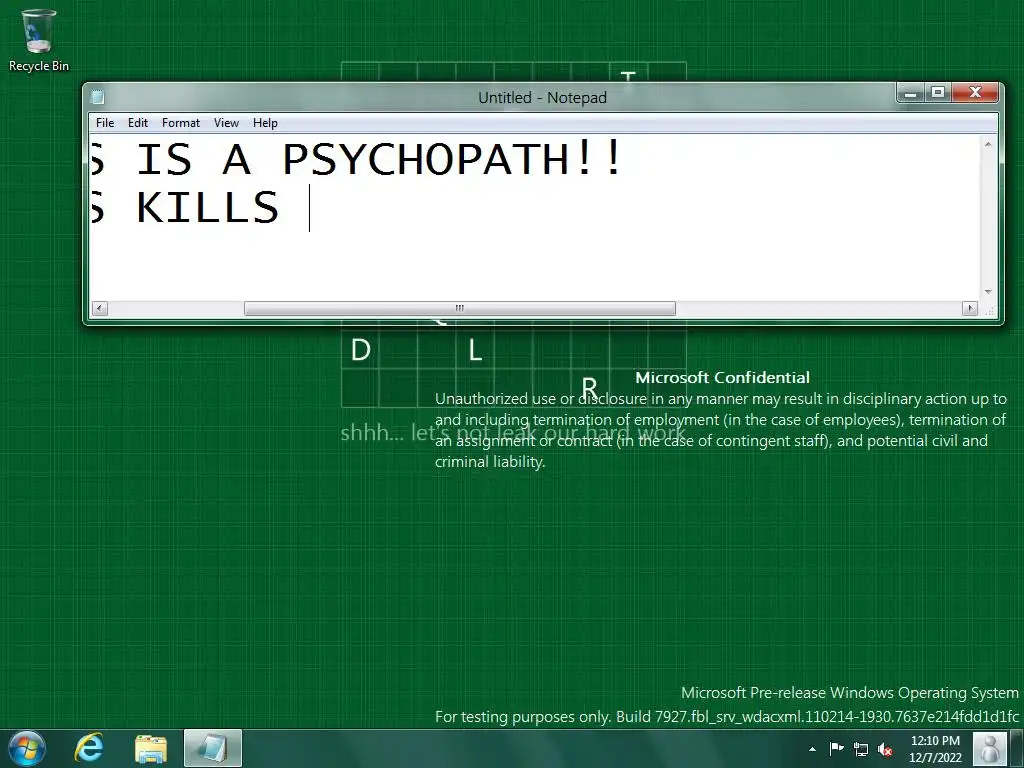The image size is (1024, 768).
Task: Click the Notepad icon in the title bar
Action: [x=98, y=97]
